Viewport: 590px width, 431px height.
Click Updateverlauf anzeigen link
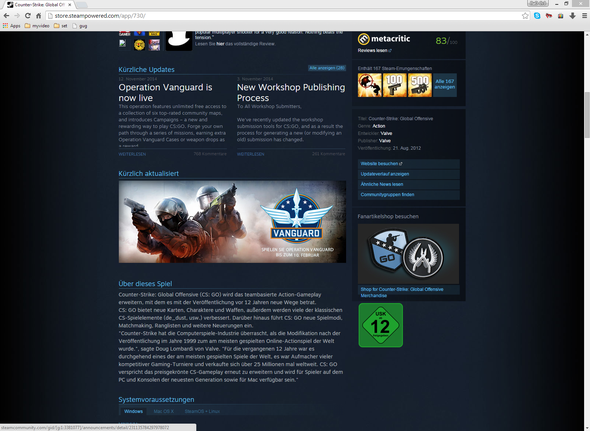408,174
